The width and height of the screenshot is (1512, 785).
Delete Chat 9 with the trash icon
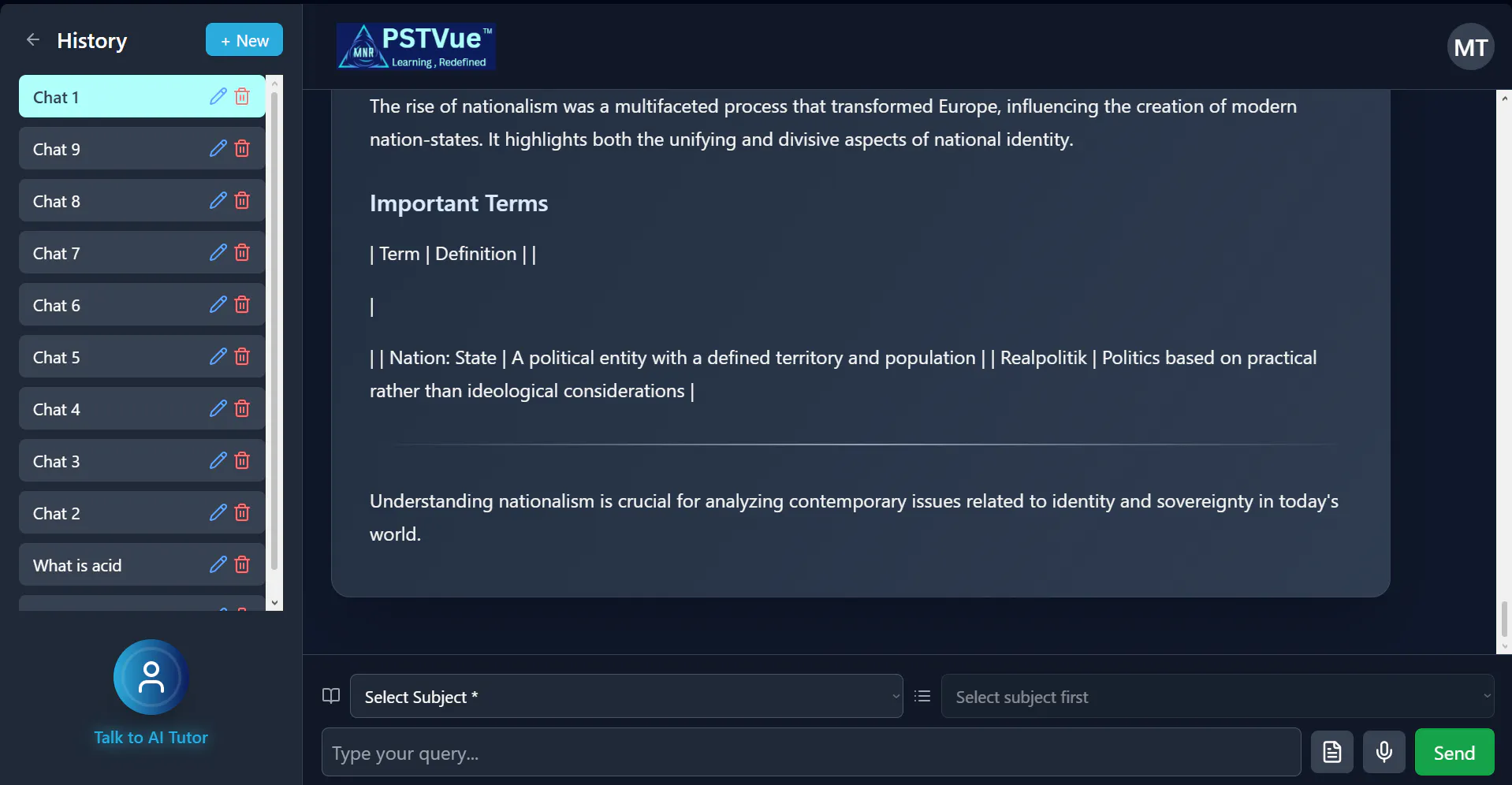click(x=242, y=148)
